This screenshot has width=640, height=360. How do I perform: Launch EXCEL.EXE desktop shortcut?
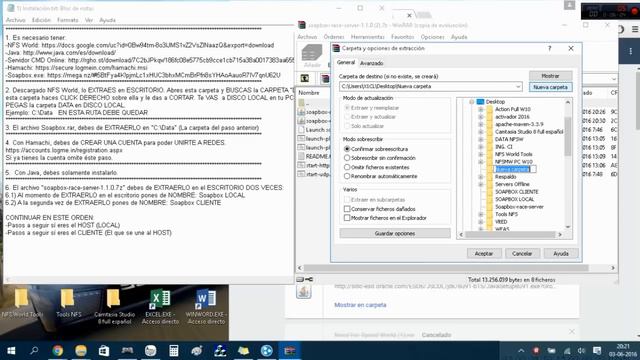pyautogui.click(x=160, y=307)
